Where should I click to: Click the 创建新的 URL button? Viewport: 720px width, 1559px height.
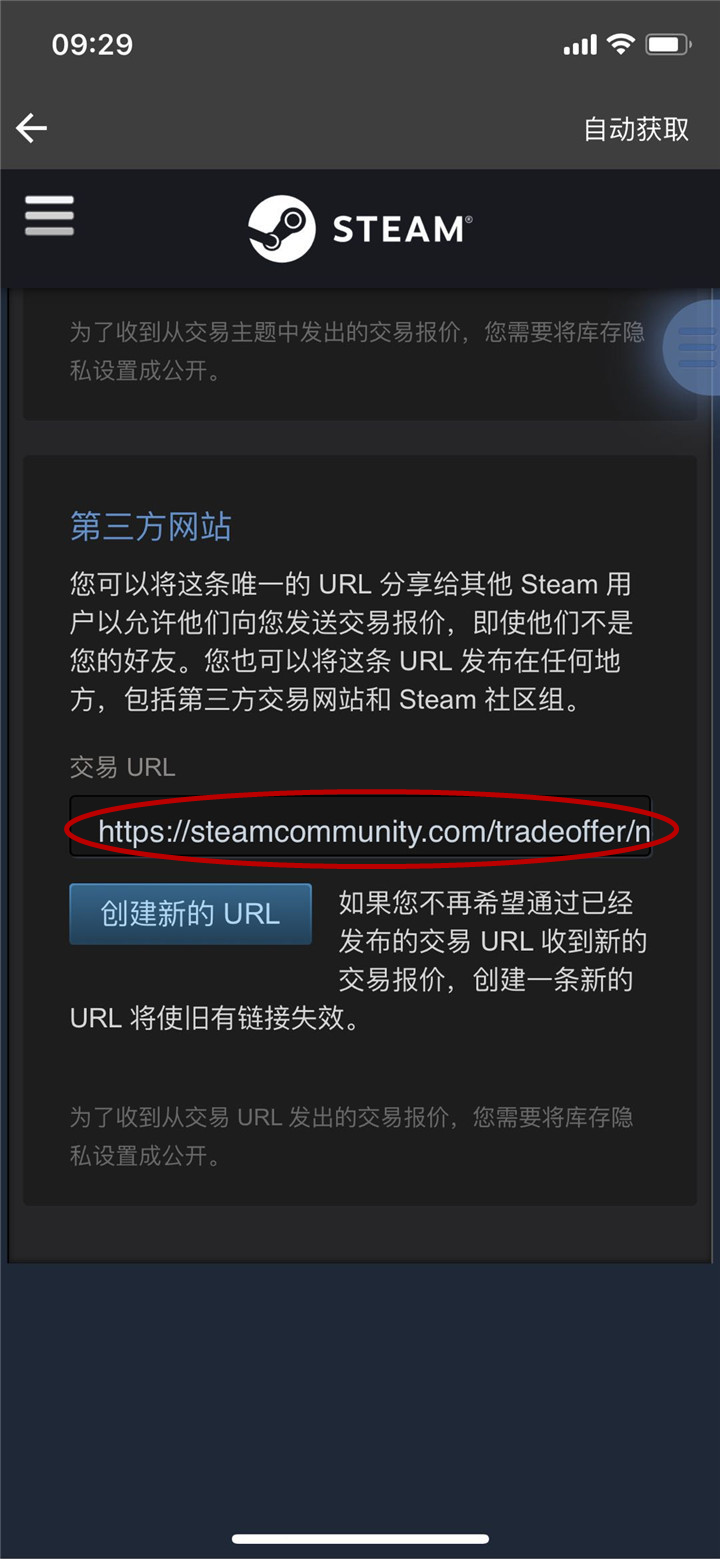(190, 914)
